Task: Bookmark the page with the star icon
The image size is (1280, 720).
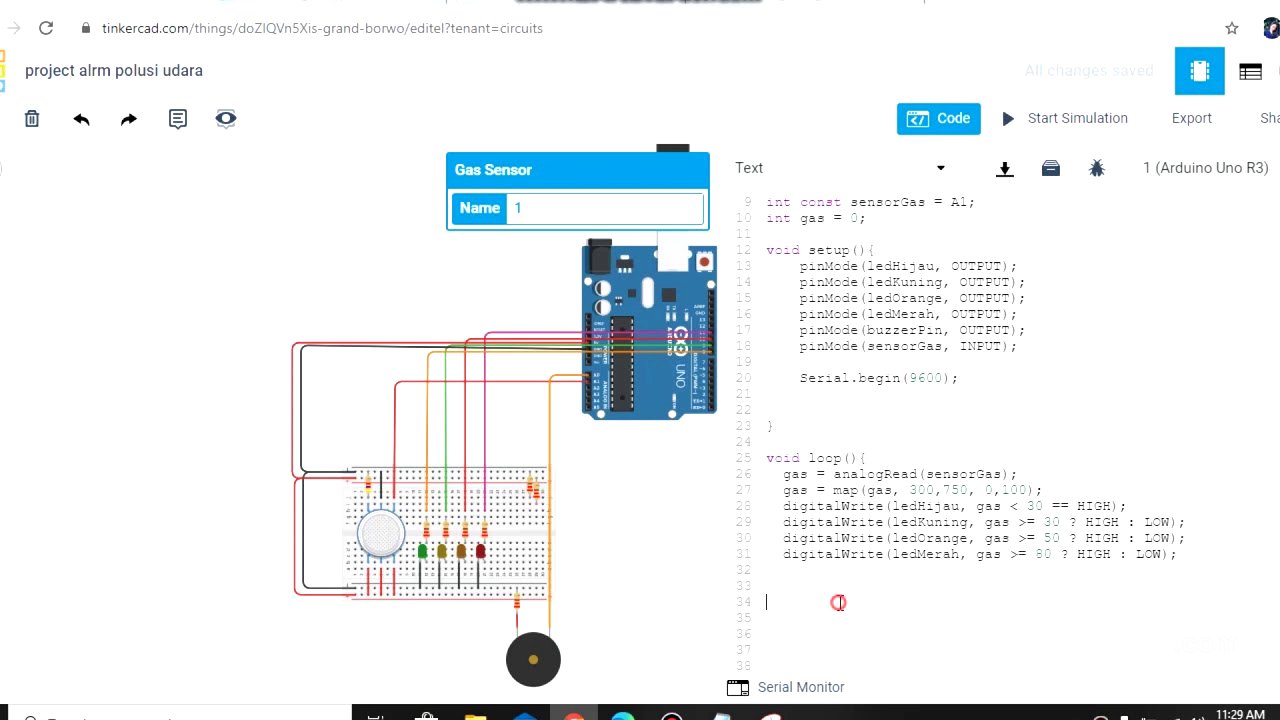Action: point(1232,28)
